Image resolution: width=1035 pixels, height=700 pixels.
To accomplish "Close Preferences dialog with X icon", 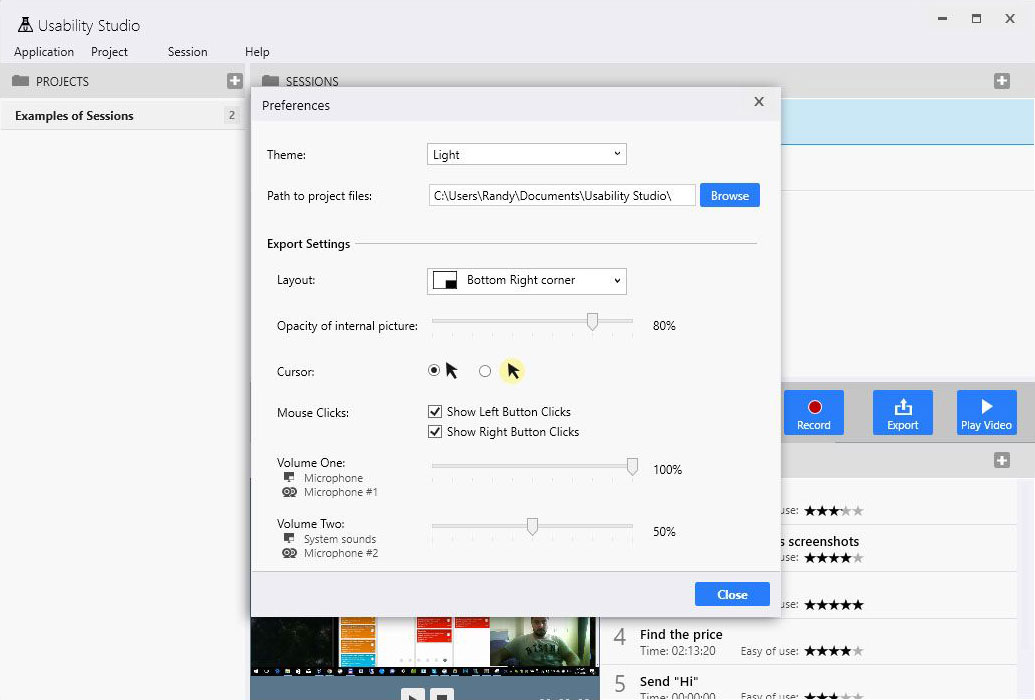I will pyautogui.click(x=759, y=102).
